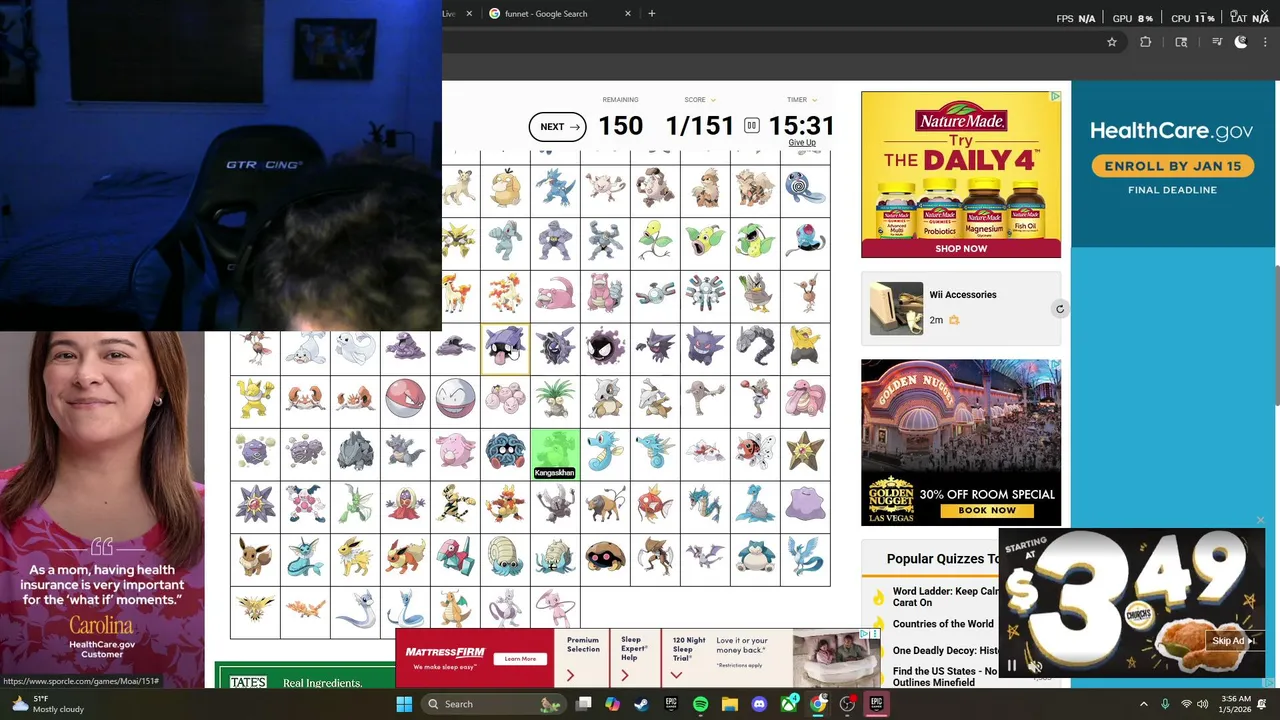Select the Onix cell
The height and width of the screenshot is (720, 1280).
click(755, 347)
